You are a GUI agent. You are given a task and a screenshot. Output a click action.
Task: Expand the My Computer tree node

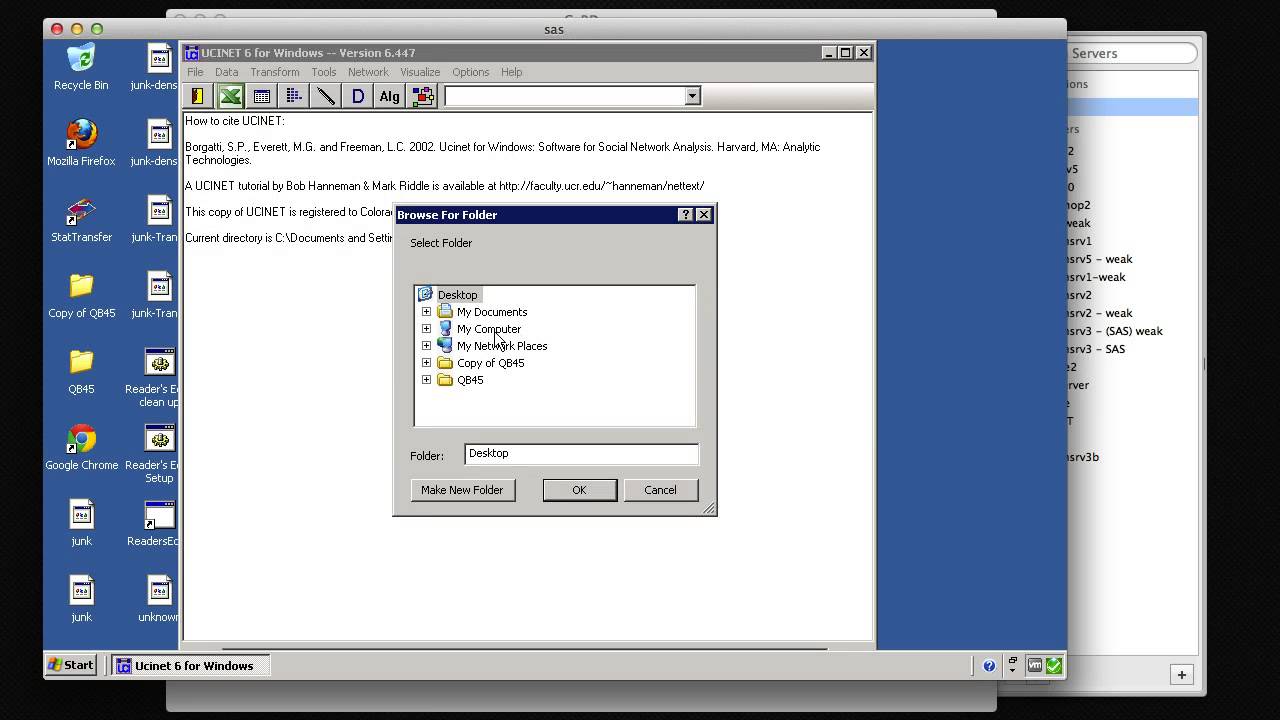pyautogui.click(x=426, y=329)
